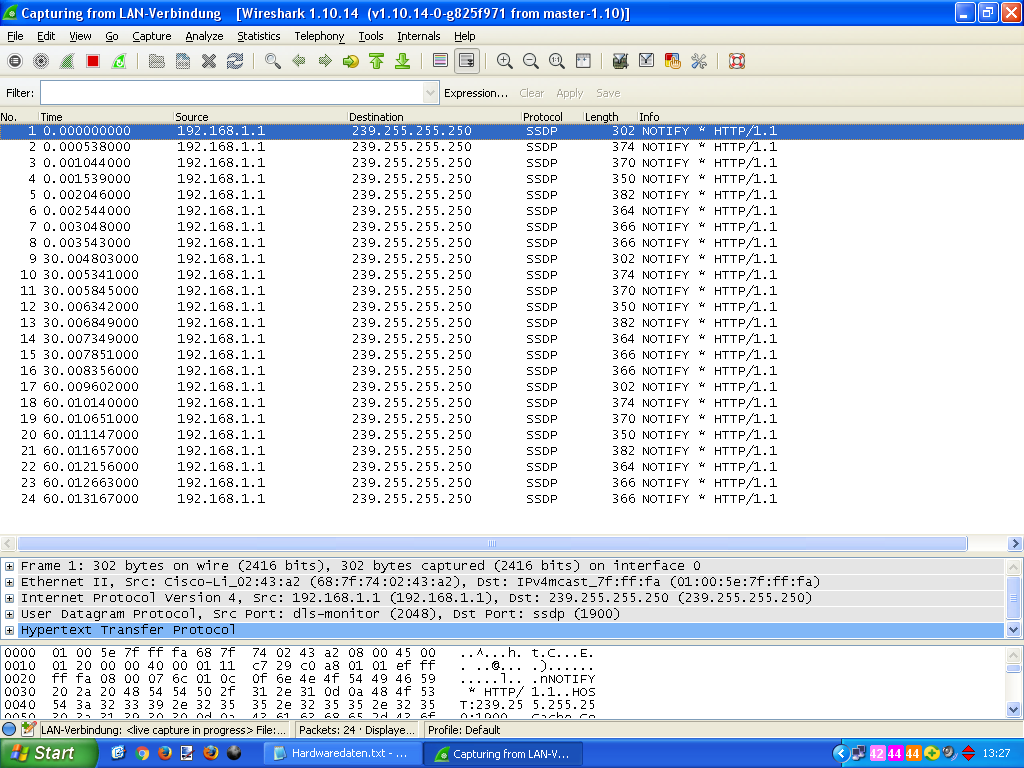Go back in packet history
Screen dimensions: 1024x768
tap(299, 61)
